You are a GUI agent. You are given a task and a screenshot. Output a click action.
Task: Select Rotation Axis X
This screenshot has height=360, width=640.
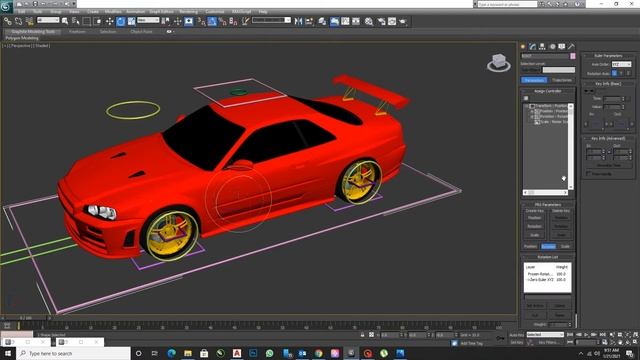(614, 73)
